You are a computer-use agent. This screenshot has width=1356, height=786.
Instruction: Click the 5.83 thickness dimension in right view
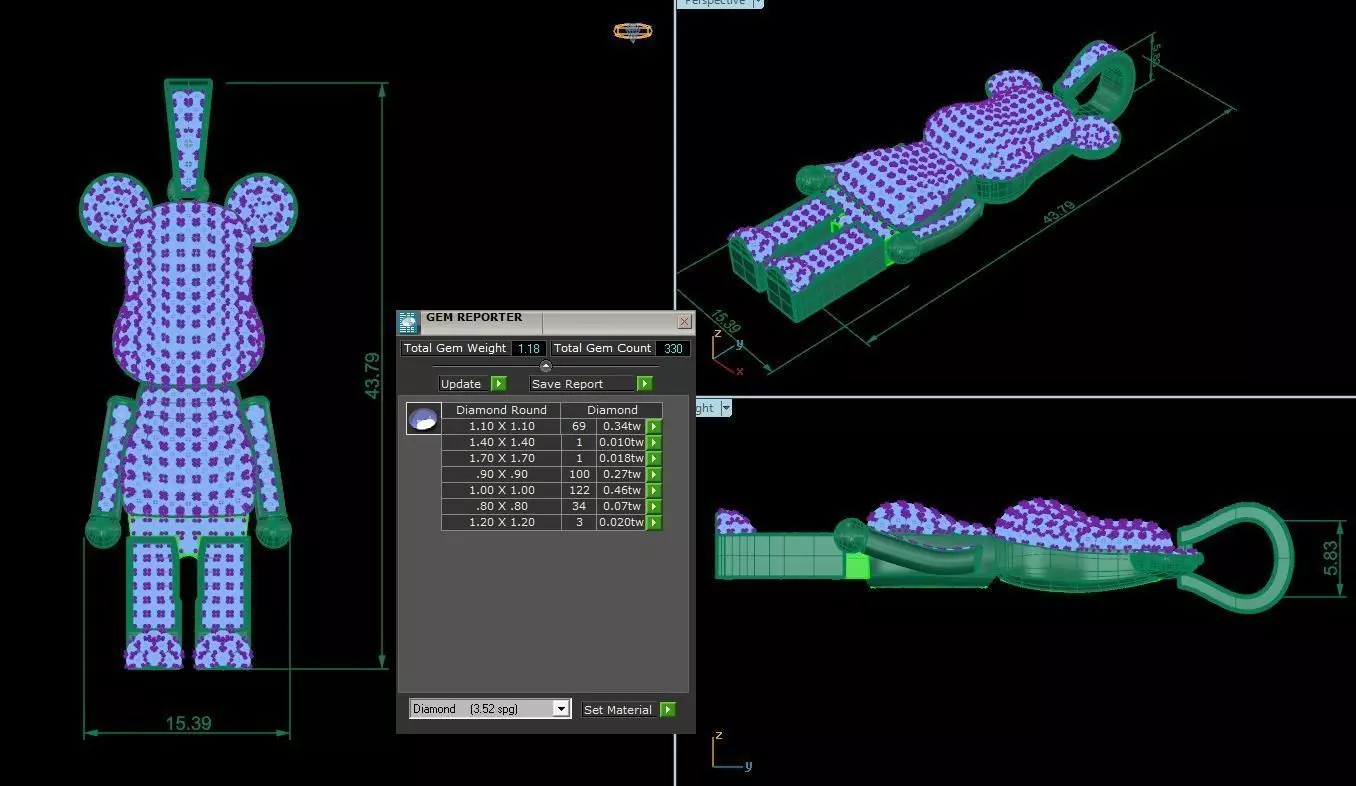tap(1332, 557)
